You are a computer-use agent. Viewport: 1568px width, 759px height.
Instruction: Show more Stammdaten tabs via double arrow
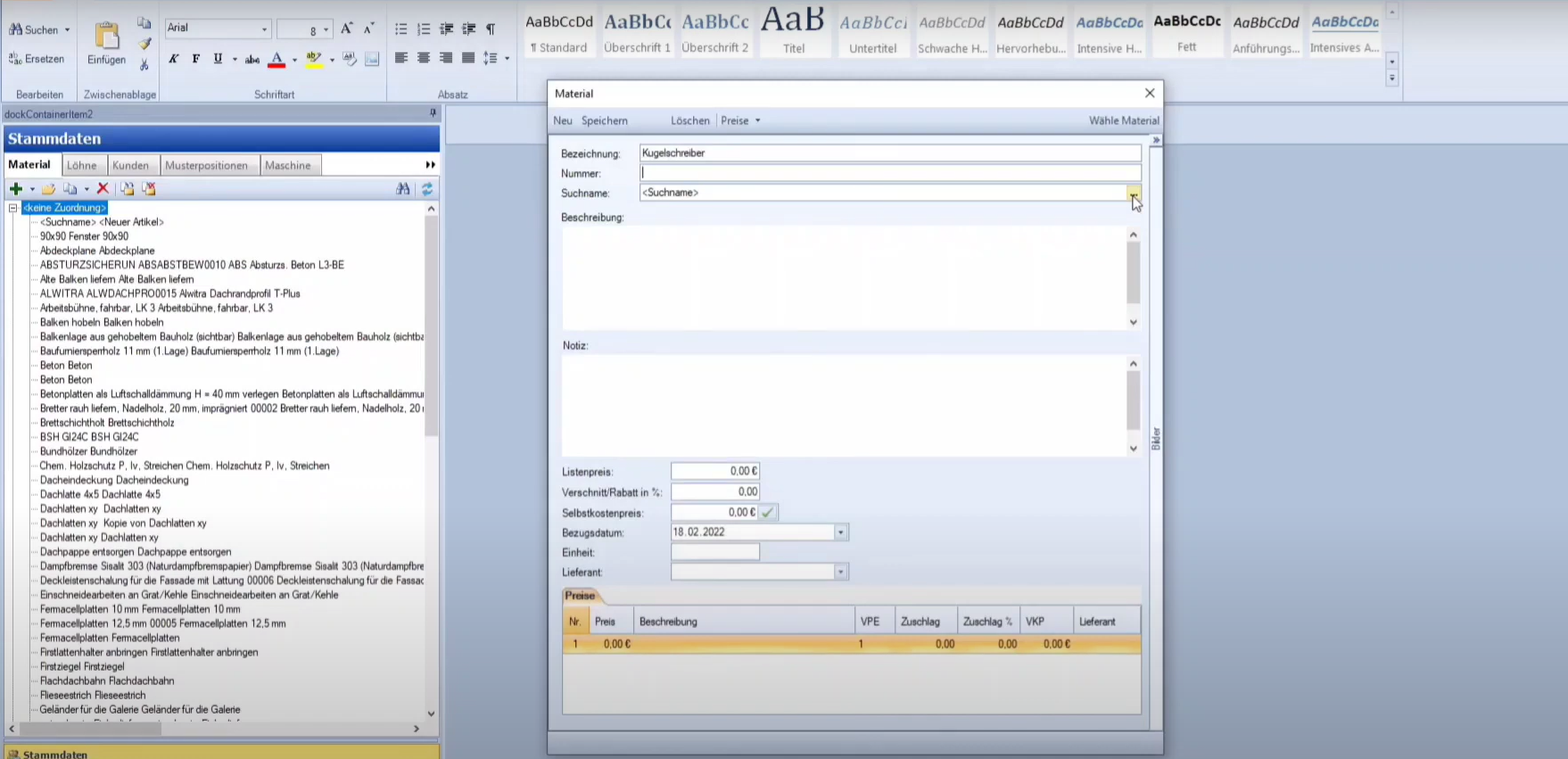431,165
